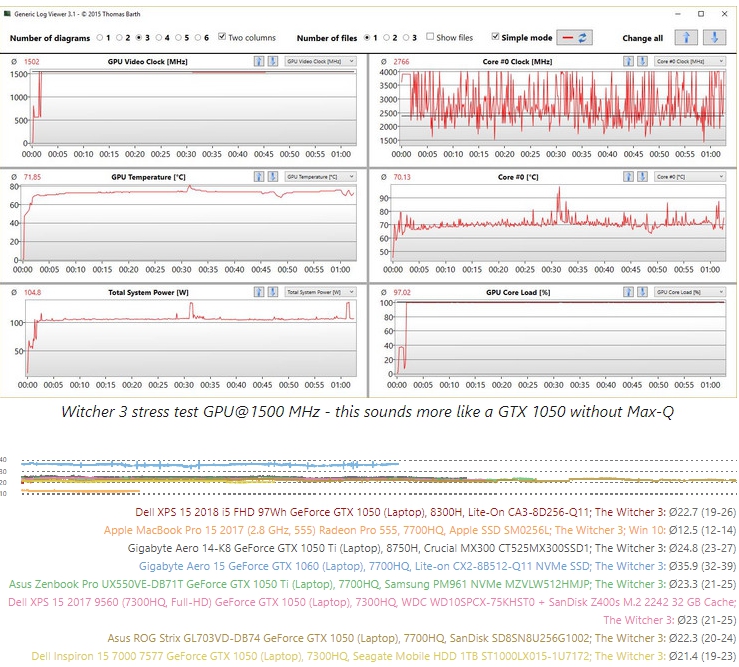Set number of files to 3
This screenshot has width=739, height=667.
pos(406,38)
